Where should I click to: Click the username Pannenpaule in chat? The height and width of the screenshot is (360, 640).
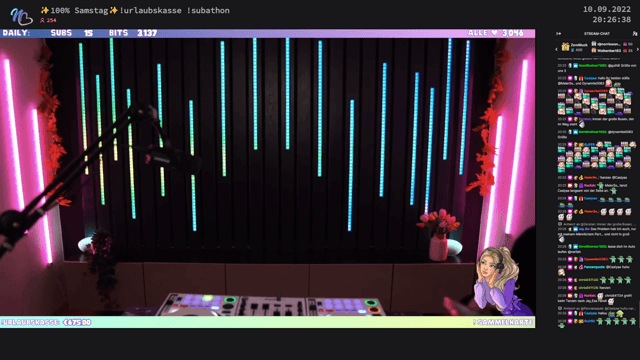click(x=594, y=267)
